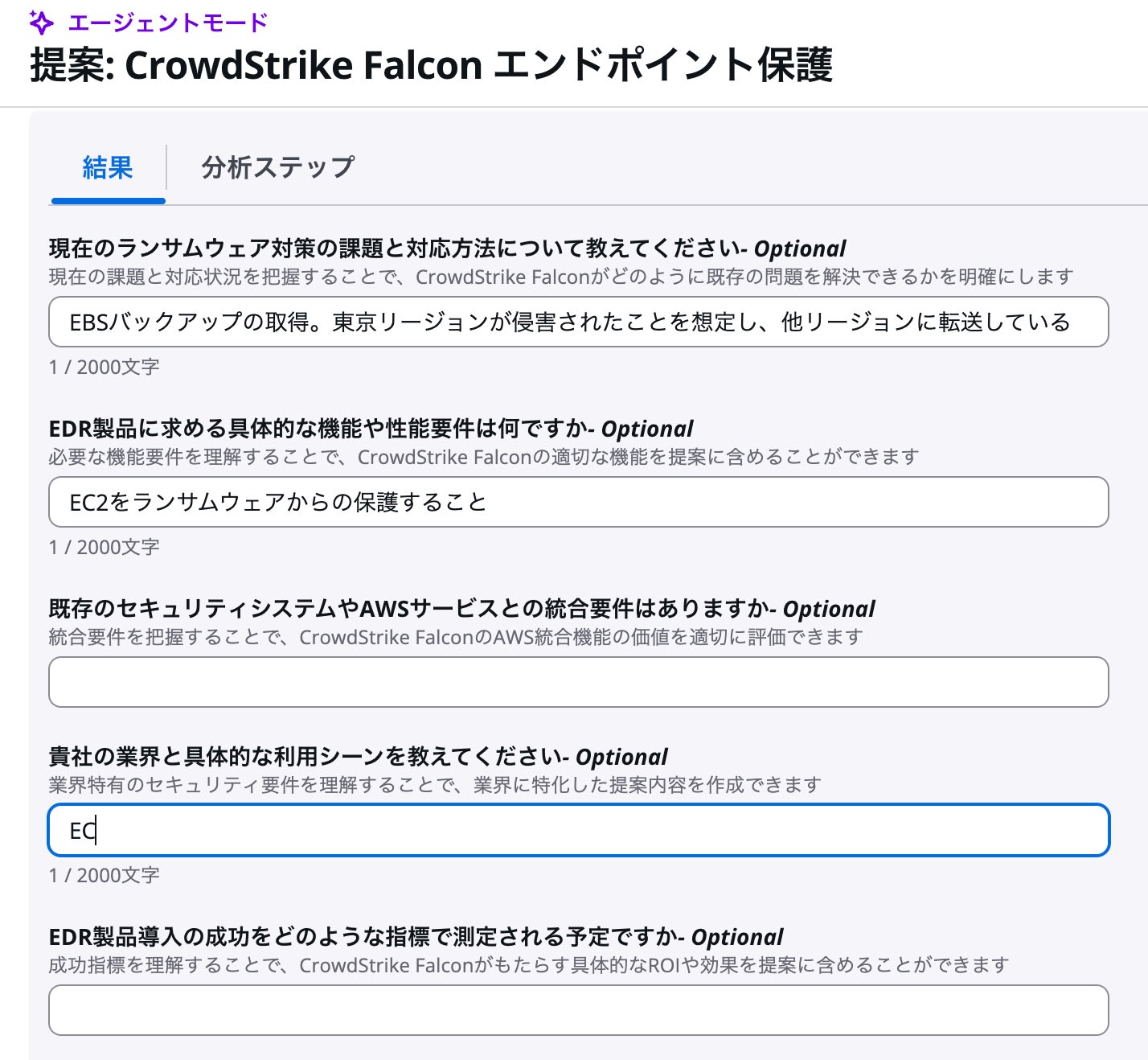Image resolution: width=1148 pixels, height=1060 pixels.
Task: Click the sparkle agent mode icon
Action: [41, 23]
